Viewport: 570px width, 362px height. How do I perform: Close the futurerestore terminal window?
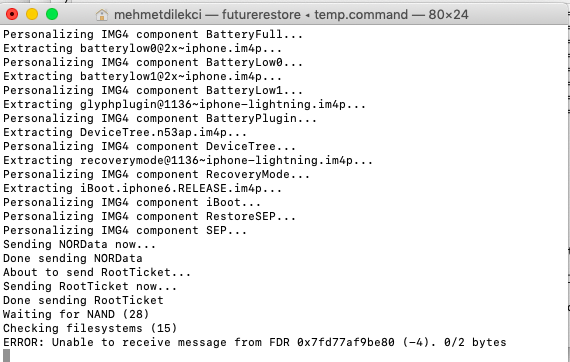coord(12,14)
